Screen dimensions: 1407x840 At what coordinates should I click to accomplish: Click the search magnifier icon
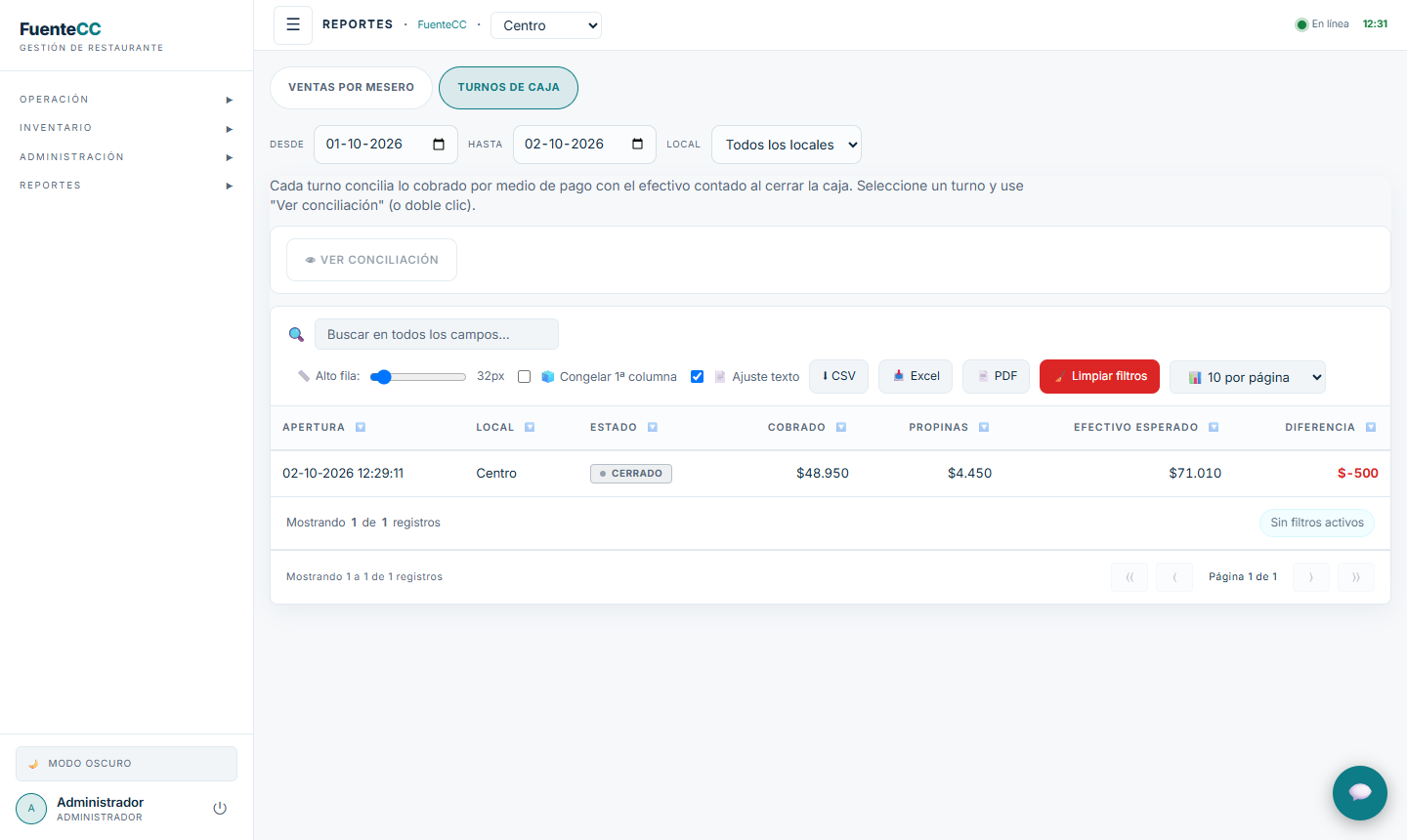[x=296, y=335]
